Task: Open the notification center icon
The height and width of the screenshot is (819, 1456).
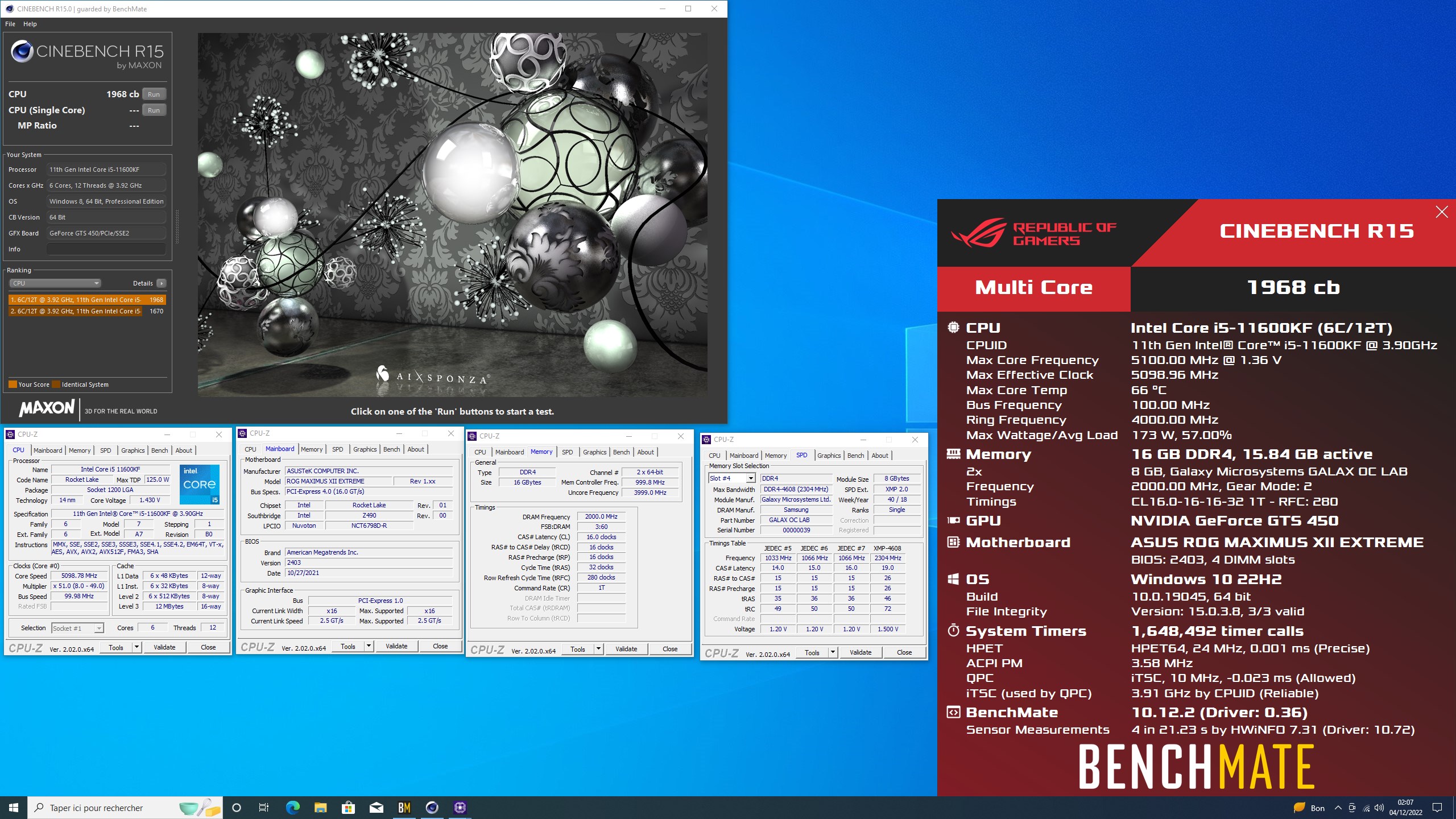Action: click(x=1437, y=808)
